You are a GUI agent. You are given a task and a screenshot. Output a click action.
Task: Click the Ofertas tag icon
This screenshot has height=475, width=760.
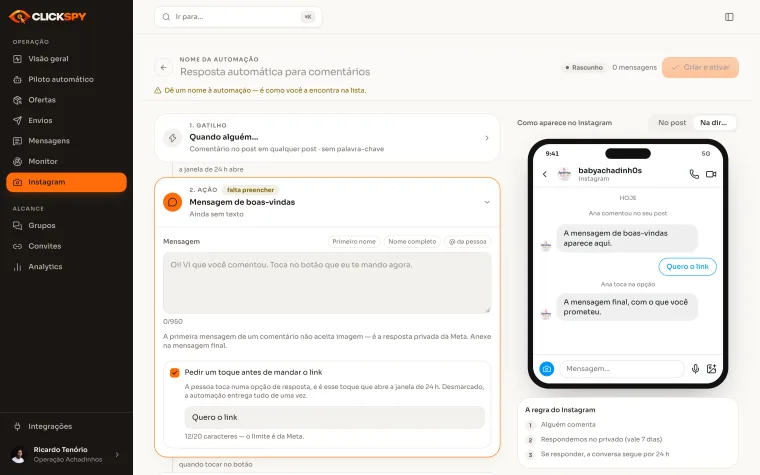17,100
